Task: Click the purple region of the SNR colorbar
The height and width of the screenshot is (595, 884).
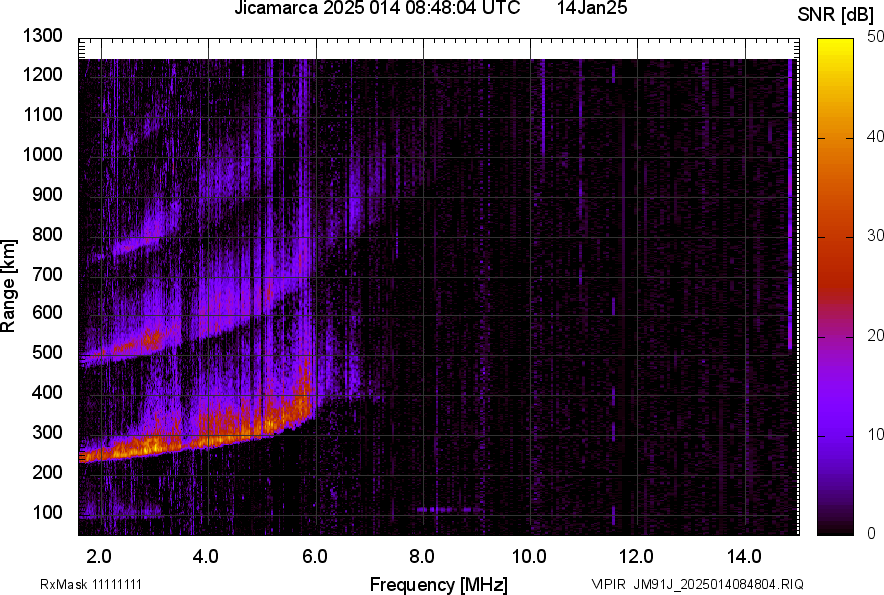Action: [x=835, y=389]
